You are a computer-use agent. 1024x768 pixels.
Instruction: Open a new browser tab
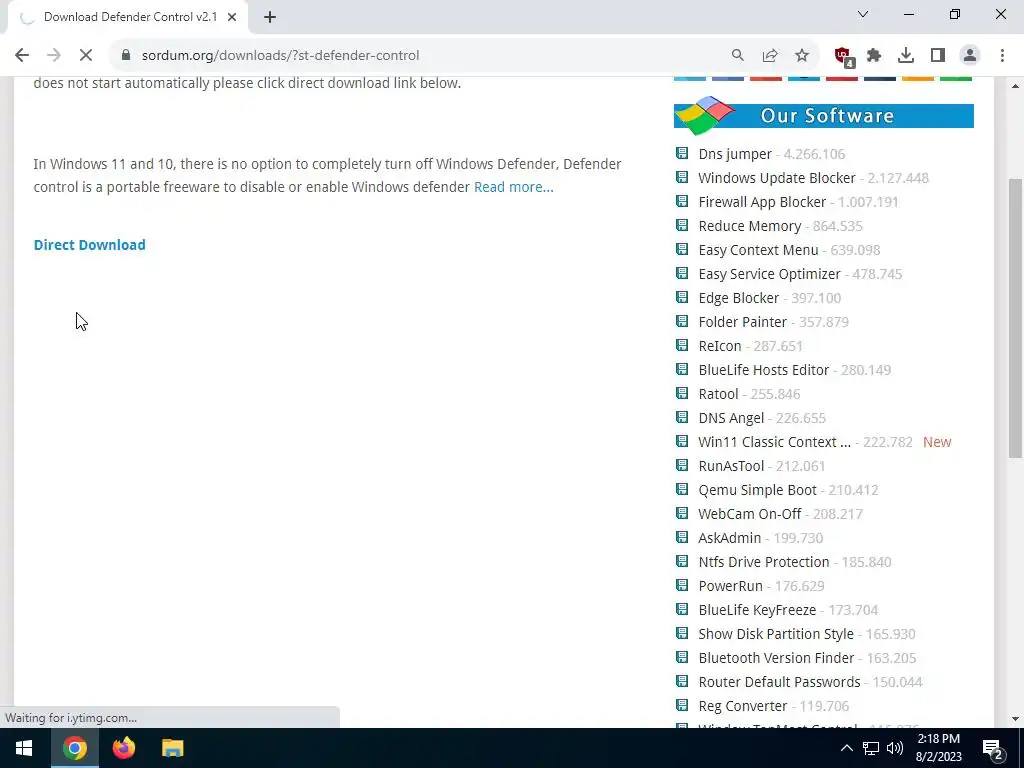tap(270, 17)
